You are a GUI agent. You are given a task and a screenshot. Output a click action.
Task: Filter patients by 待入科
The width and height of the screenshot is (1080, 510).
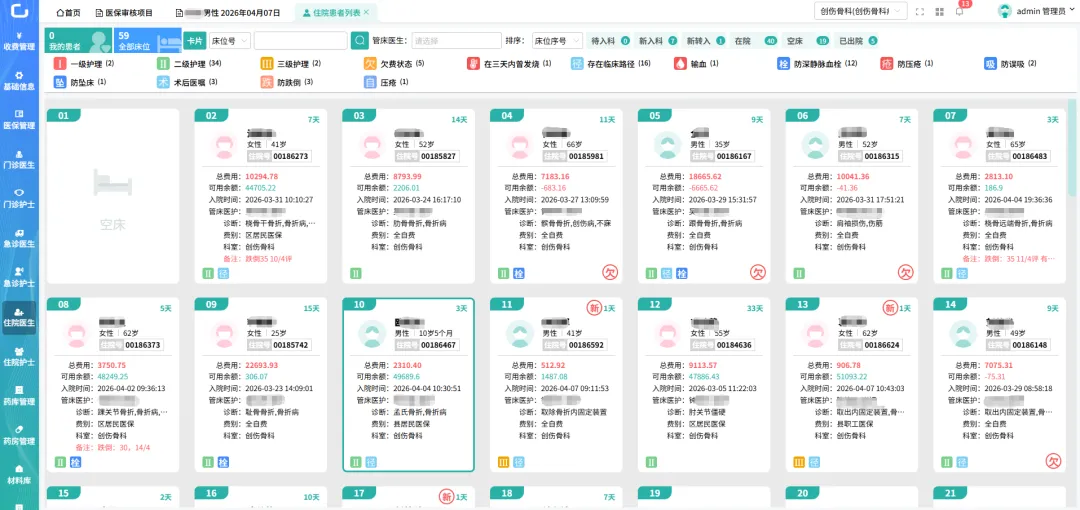click(610, 41)
